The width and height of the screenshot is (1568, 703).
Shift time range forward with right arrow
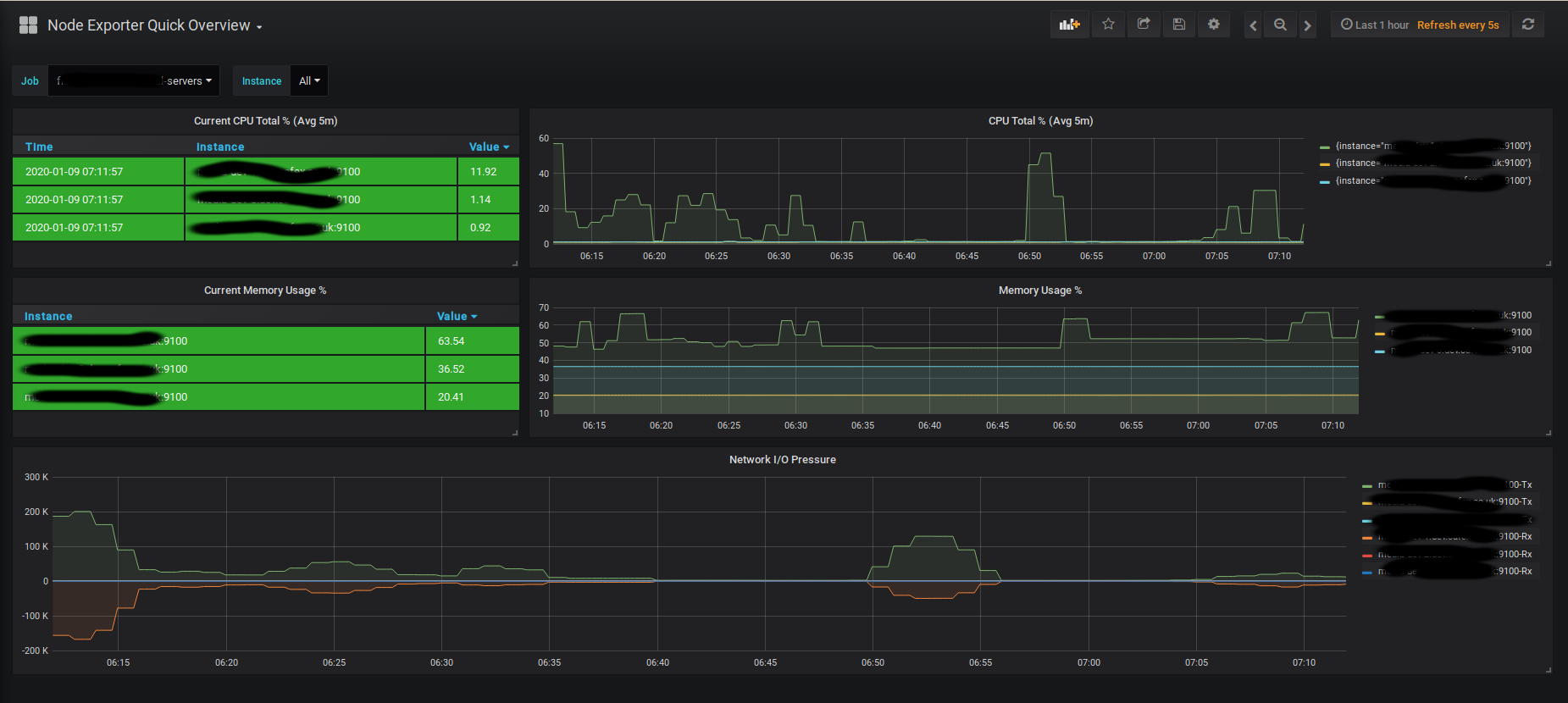point(1308,25)
